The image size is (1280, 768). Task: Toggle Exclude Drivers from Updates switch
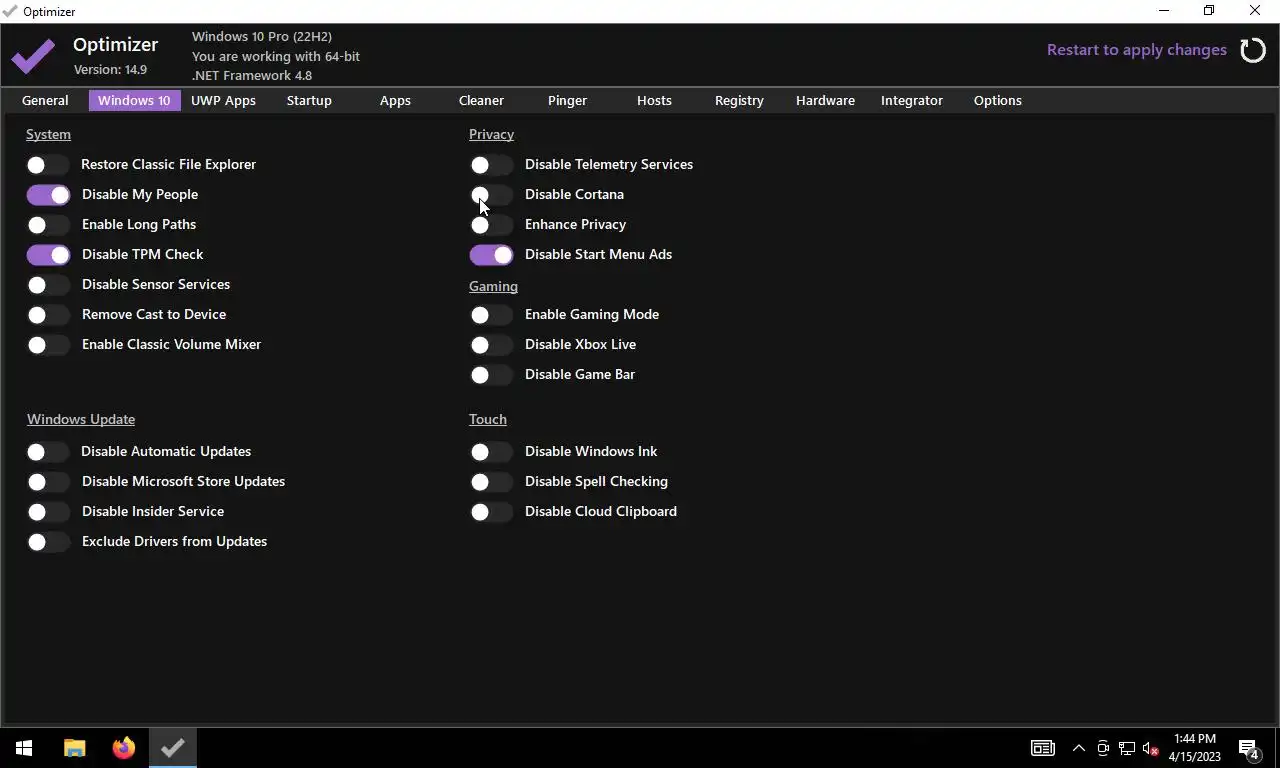click(48, 542)
